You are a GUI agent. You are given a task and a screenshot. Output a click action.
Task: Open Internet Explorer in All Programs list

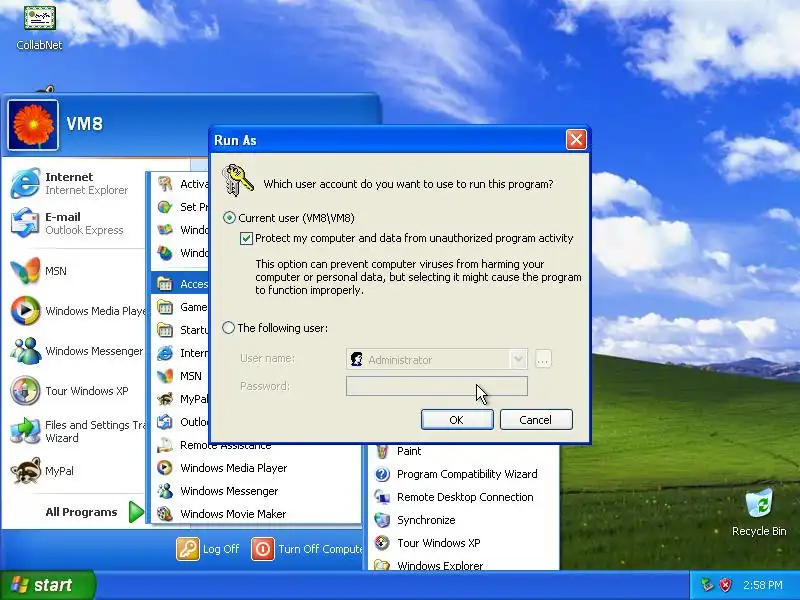[x=181, y=353]
